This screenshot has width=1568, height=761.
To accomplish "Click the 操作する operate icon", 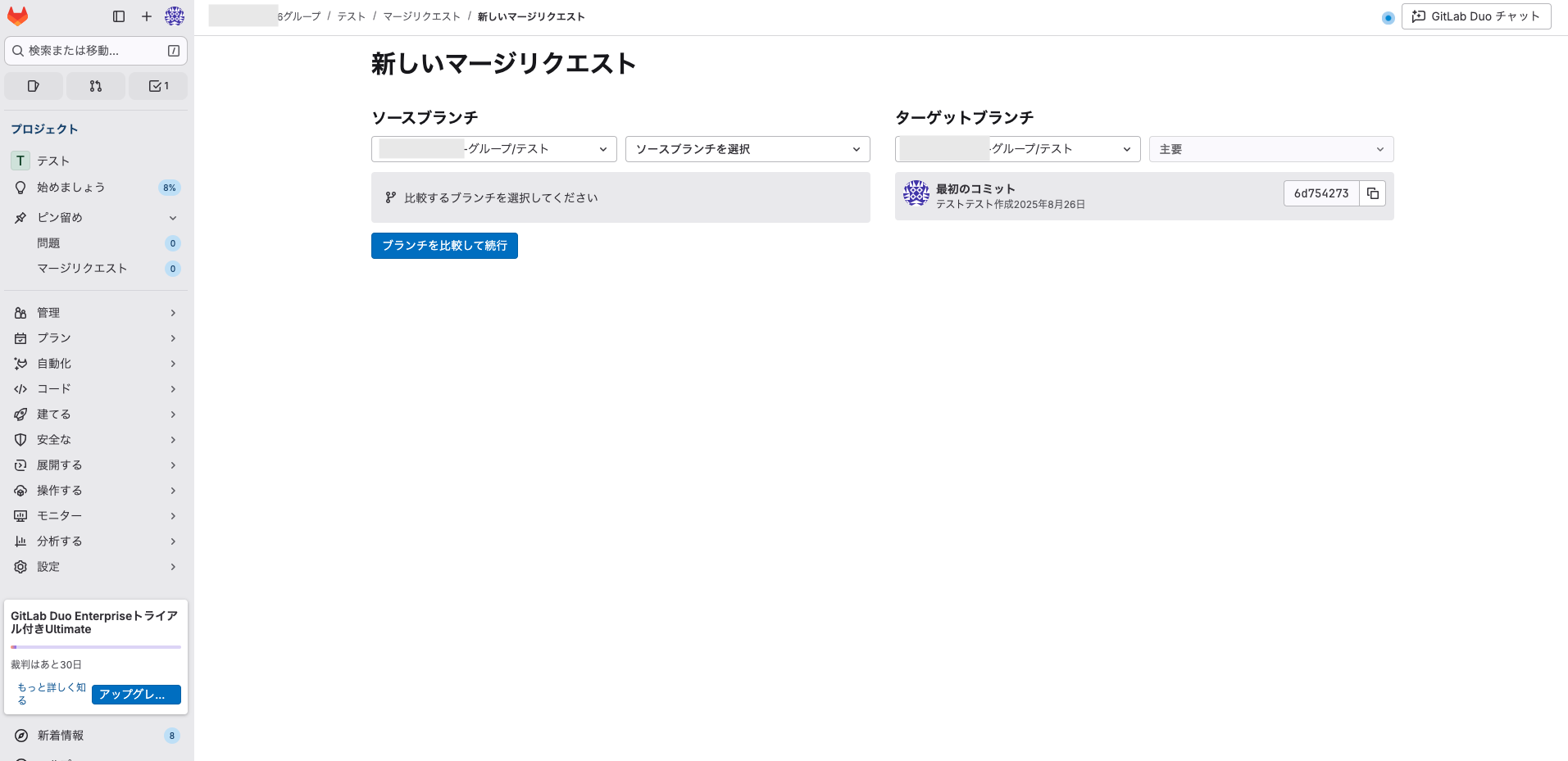I will point(20,491).
